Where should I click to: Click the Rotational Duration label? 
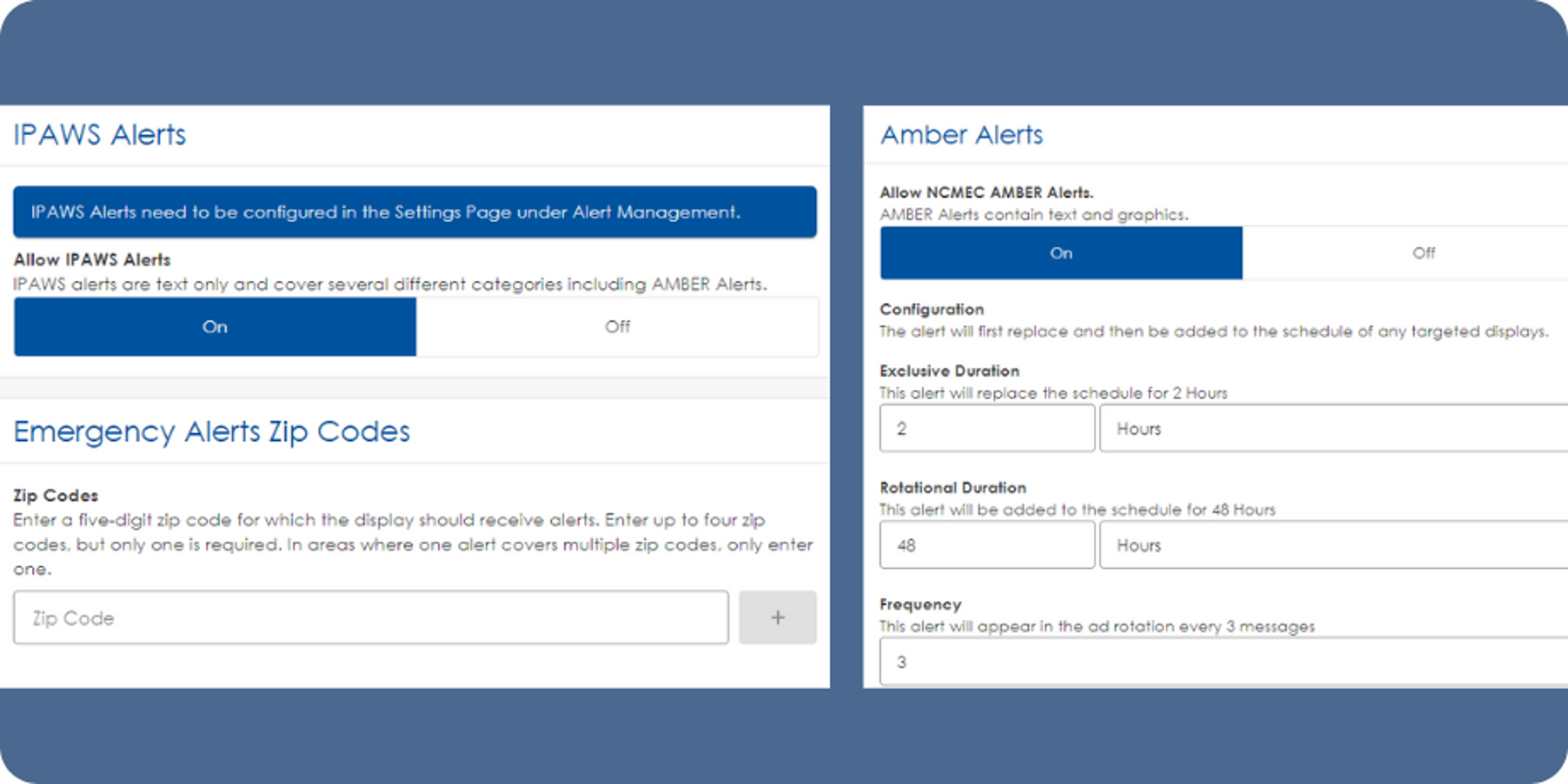[x=952, y=488]
